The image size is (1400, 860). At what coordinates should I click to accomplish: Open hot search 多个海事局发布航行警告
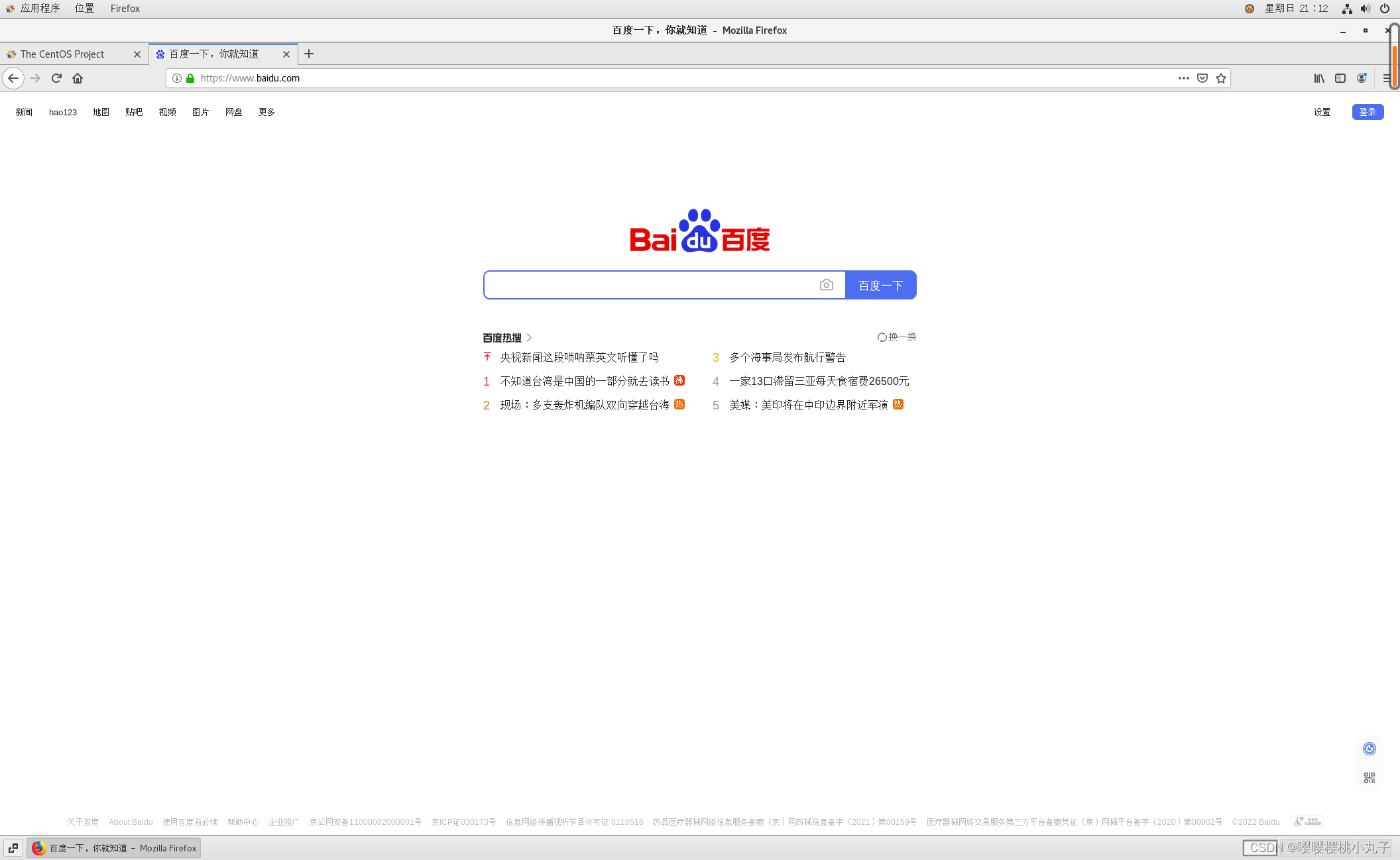coord(787,357)
